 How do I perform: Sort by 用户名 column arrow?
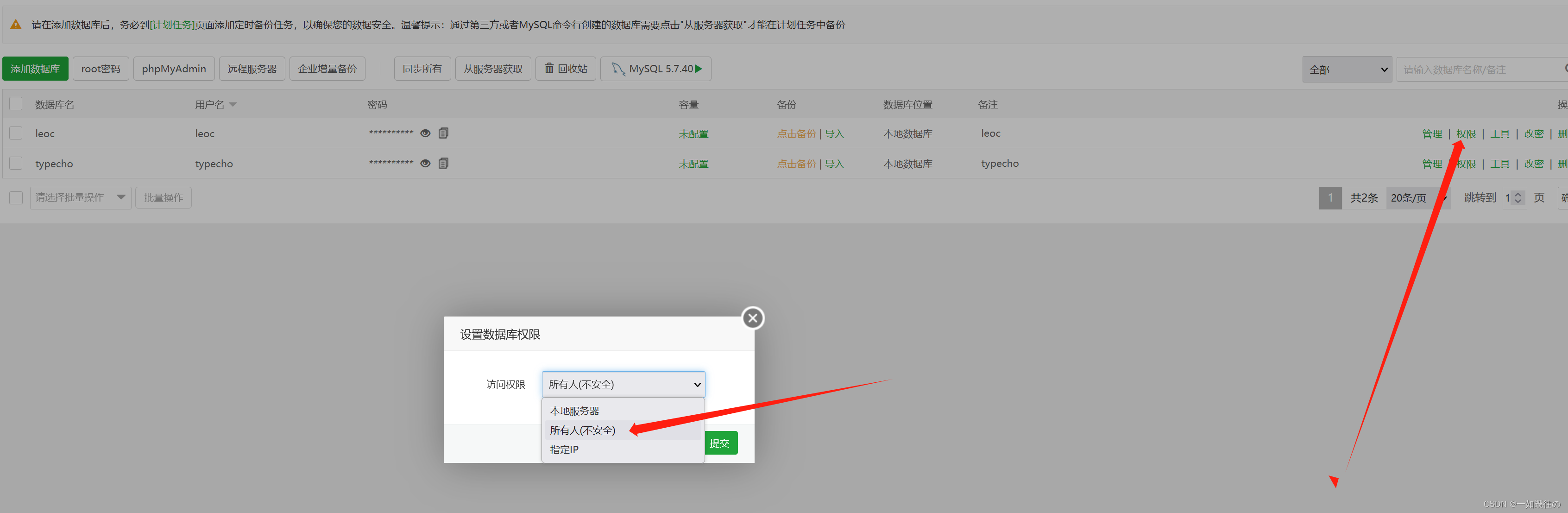tap(233, 105)
